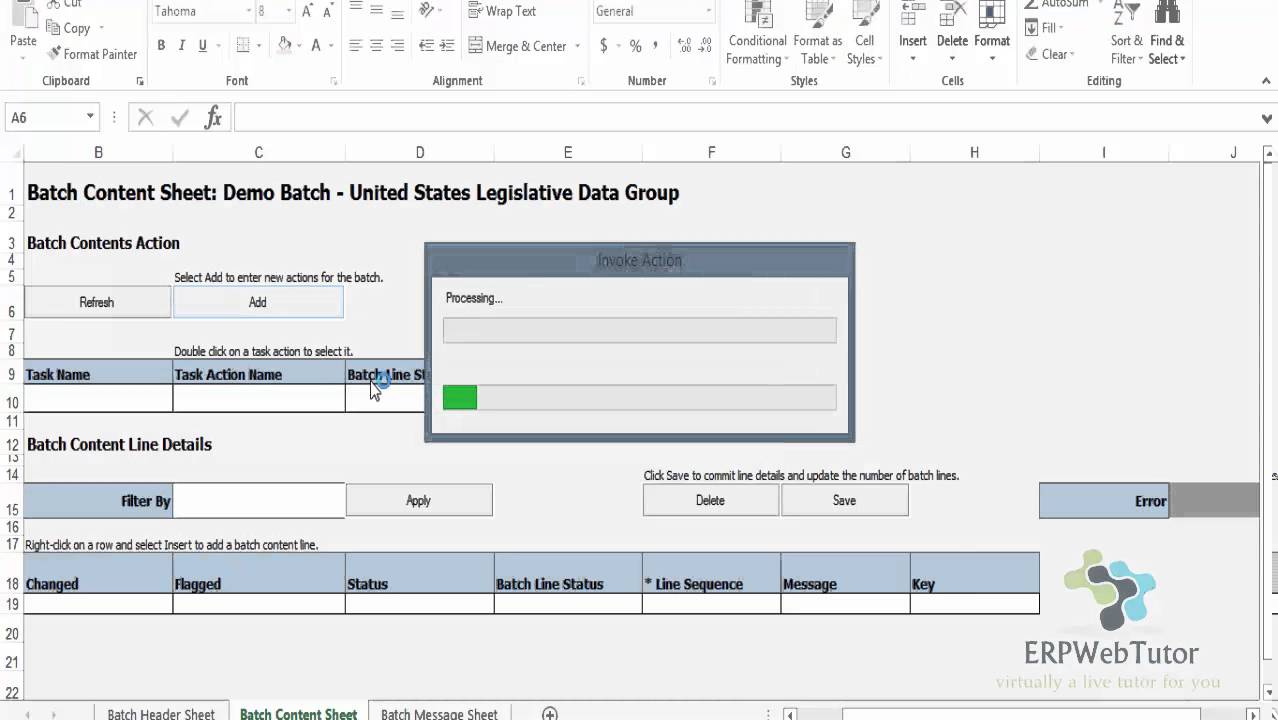
Task: Align text right
Action: point(398,46)
